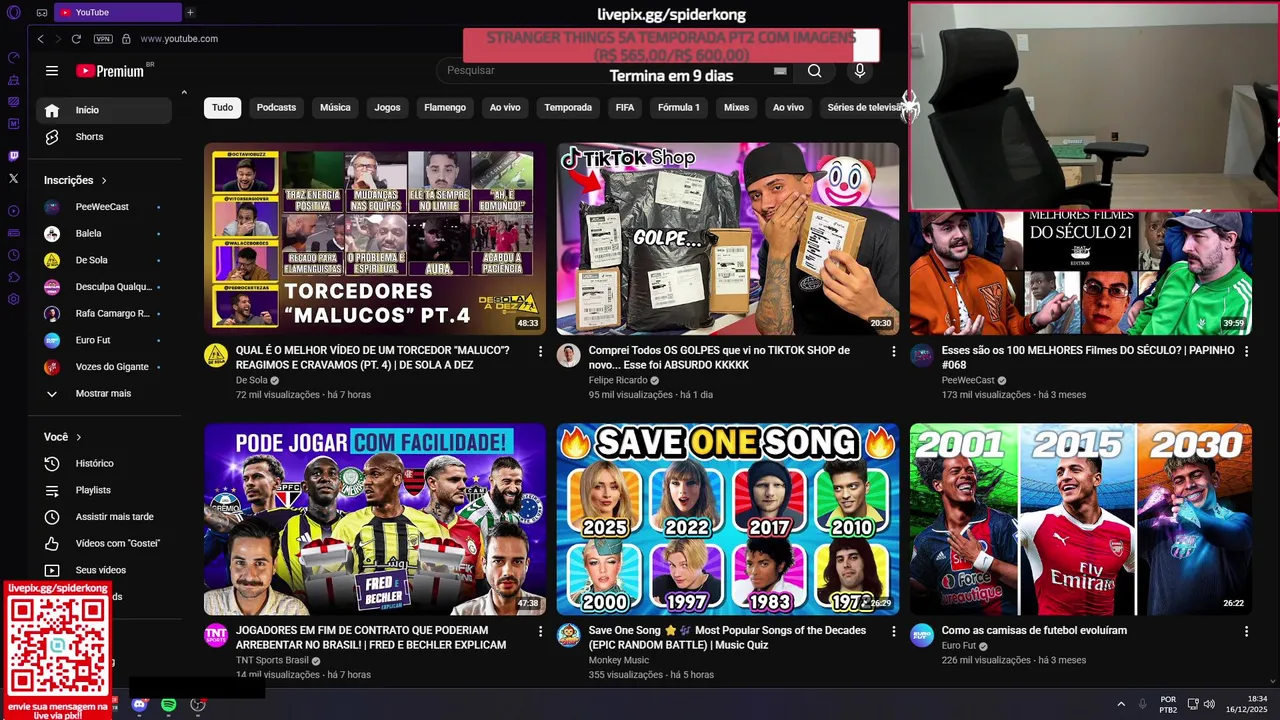Screen dimensions: 1280x720
Task: Open X from Opera sidebar
Action: 13,178
